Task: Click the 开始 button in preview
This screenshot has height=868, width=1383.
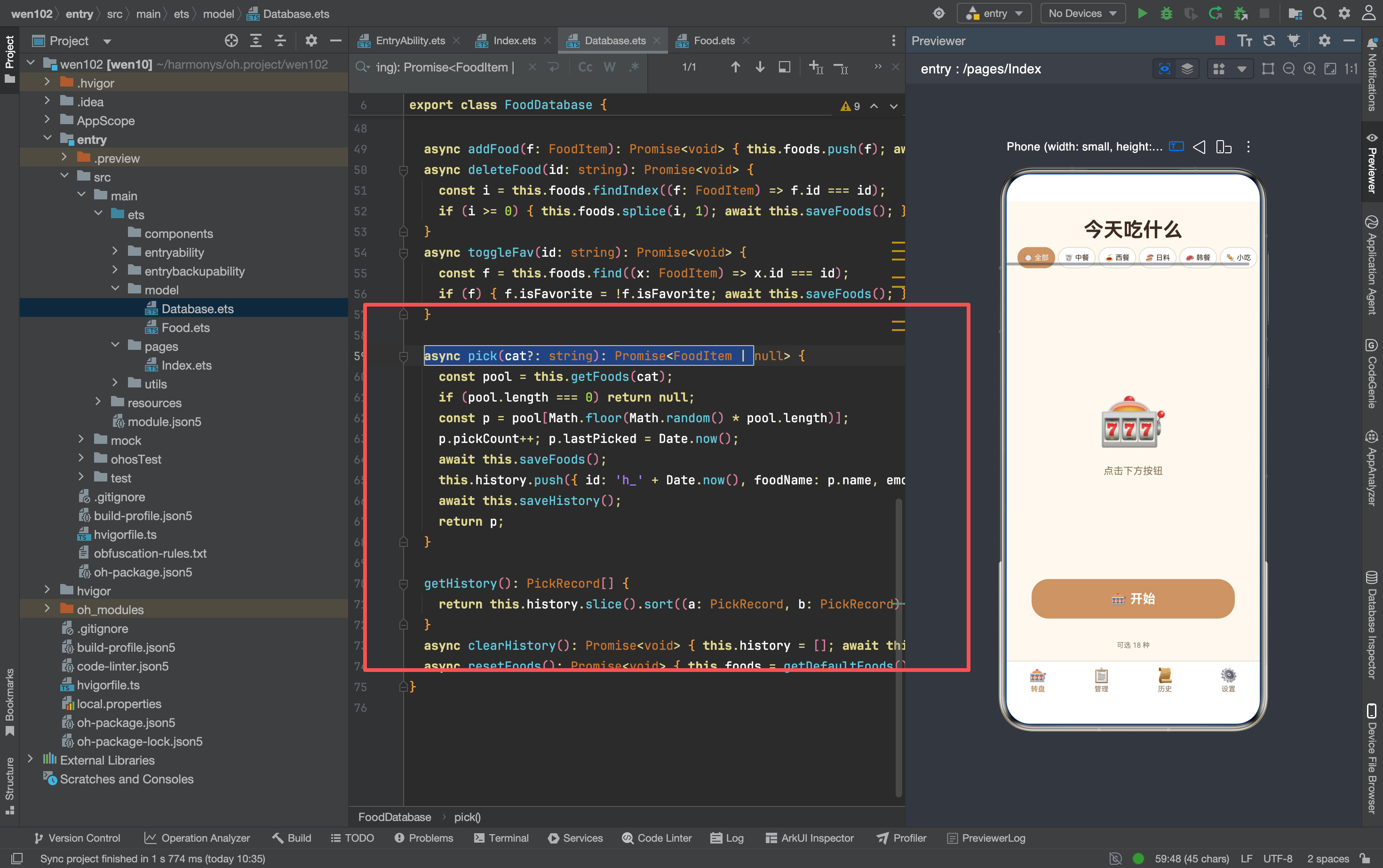Action: [1133, 598]
